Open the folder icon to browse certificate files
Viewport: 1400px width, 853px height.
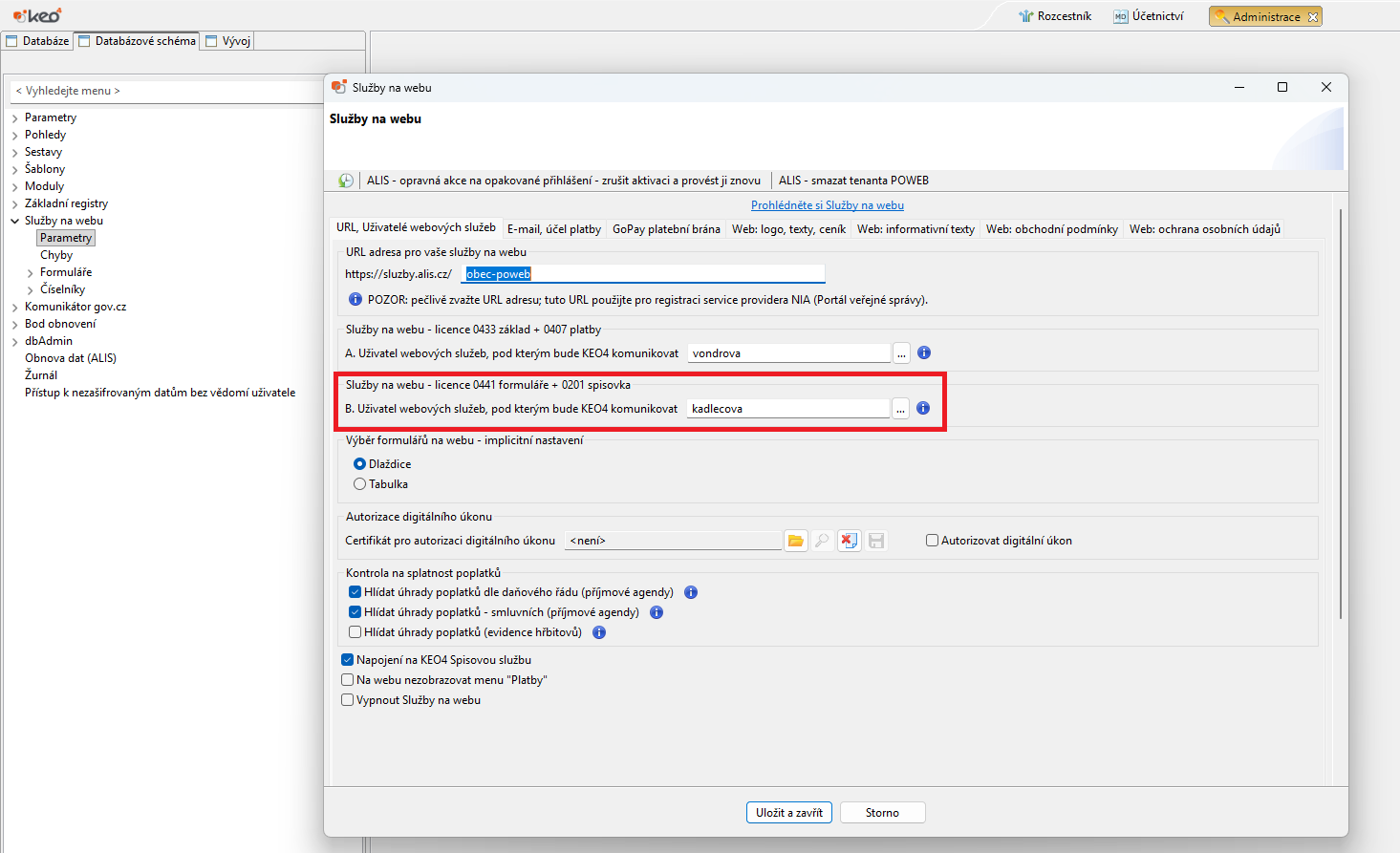[x=796, y=540]
